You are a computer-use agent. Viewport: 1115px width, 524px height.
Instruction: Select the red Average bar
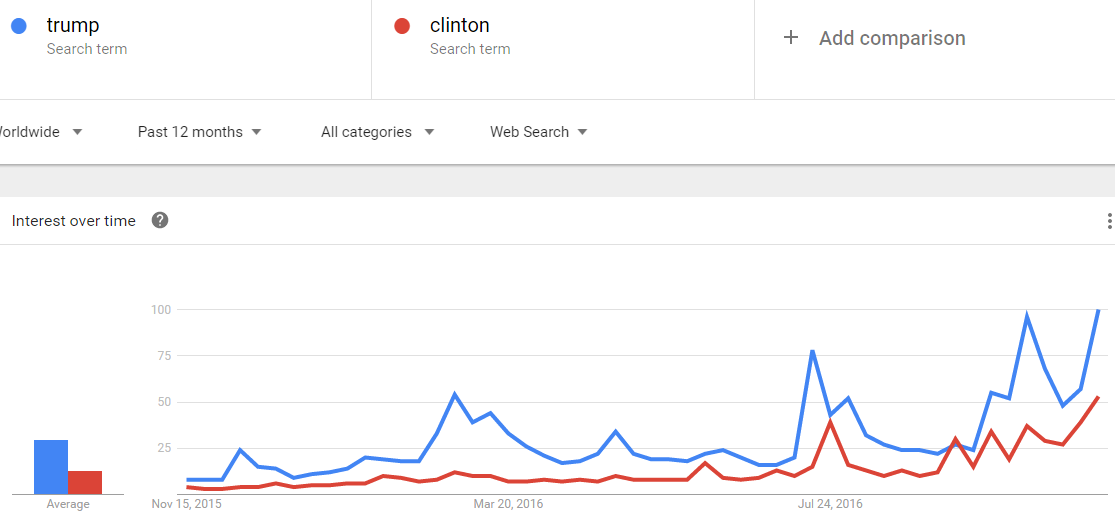pos(85,483)
